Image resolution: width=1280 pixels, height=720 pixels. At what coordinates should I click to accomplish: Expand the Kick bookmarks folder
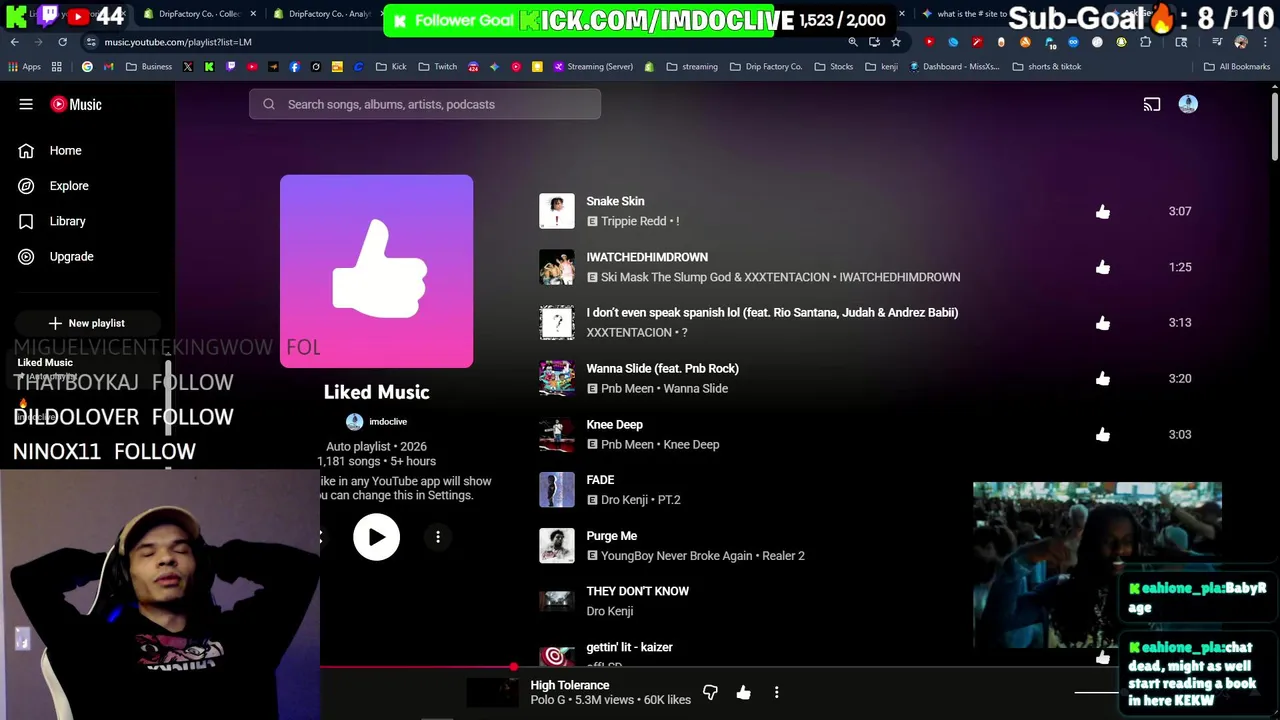[x=392, y=67]
